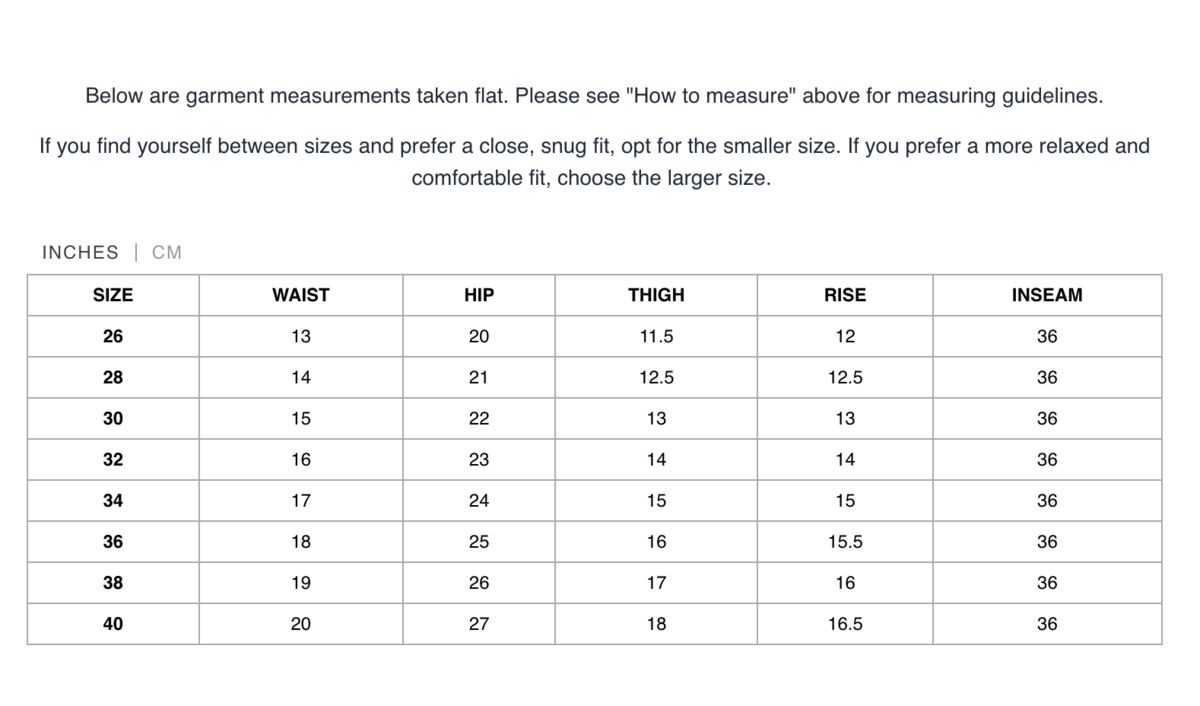
Task: Click the 11.5 thigh measurement cell
Action: coord(656,337)
